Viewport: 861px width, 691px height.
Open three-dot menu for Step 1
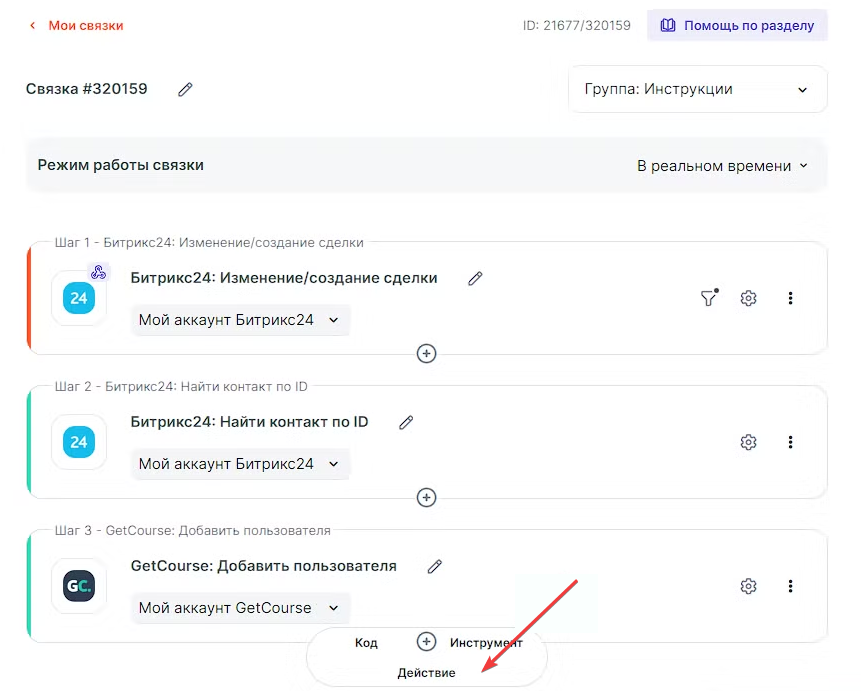coord(790,298)
